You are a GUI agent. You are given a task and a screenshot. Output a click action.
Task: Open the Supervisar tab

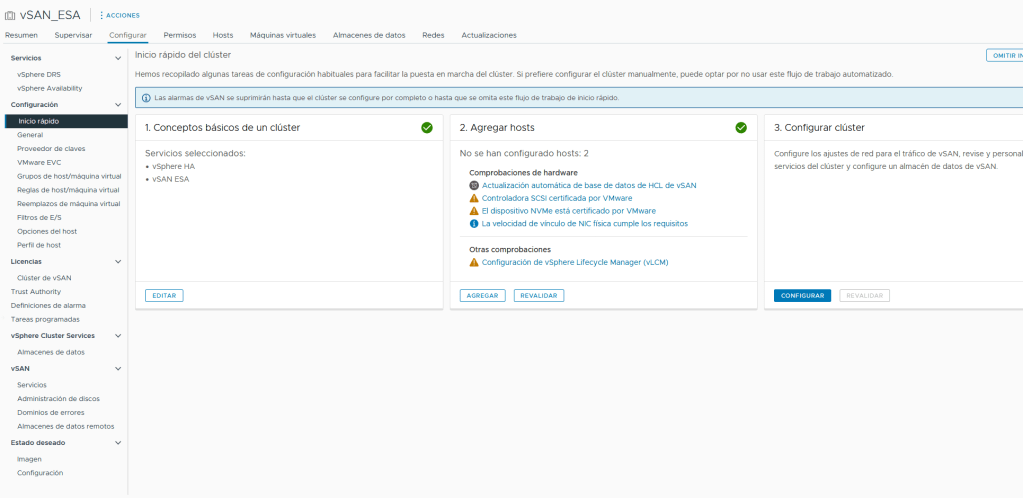pos(73,35)
